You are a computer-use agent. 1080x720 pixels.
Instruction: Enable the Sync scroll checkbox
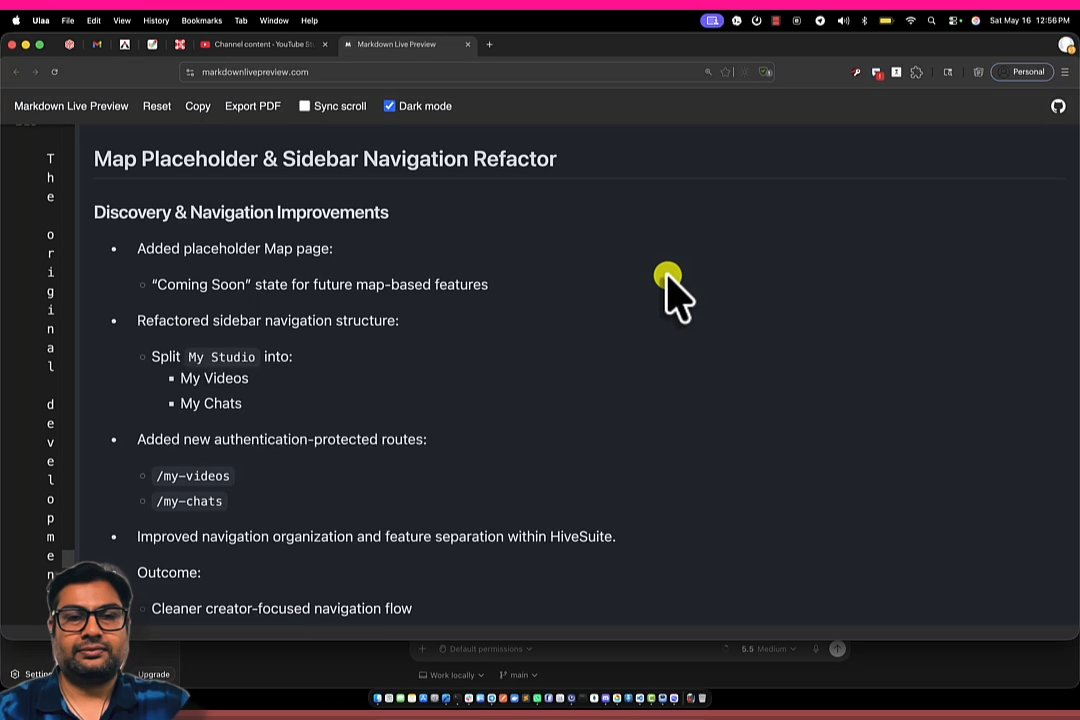[304, 106]
